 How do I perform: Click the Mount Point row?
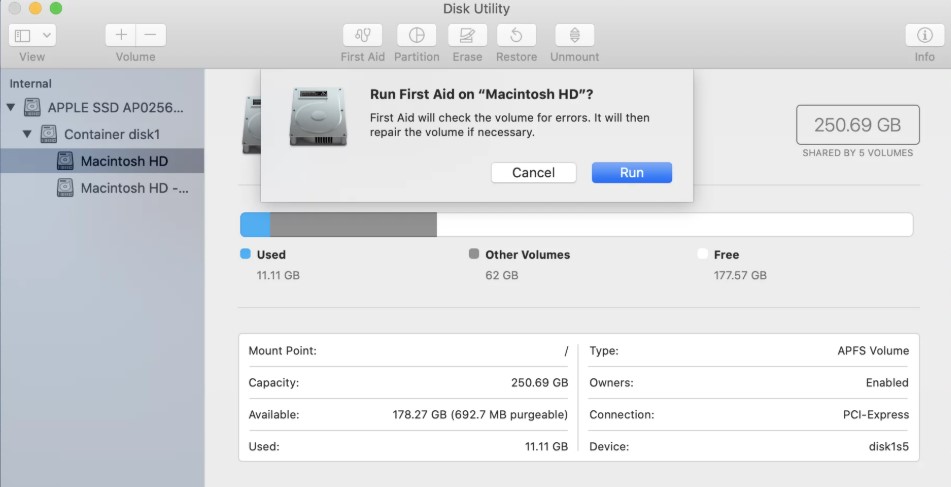[x=408, y=351]
